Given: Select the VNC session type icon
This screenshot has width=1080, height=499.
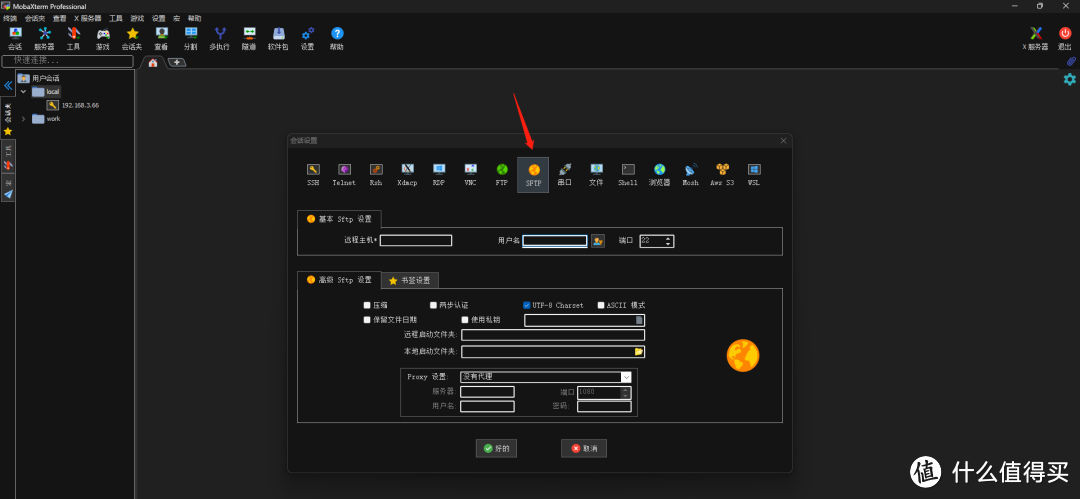Looking at the screenshot, I should (x=470, y=175).
